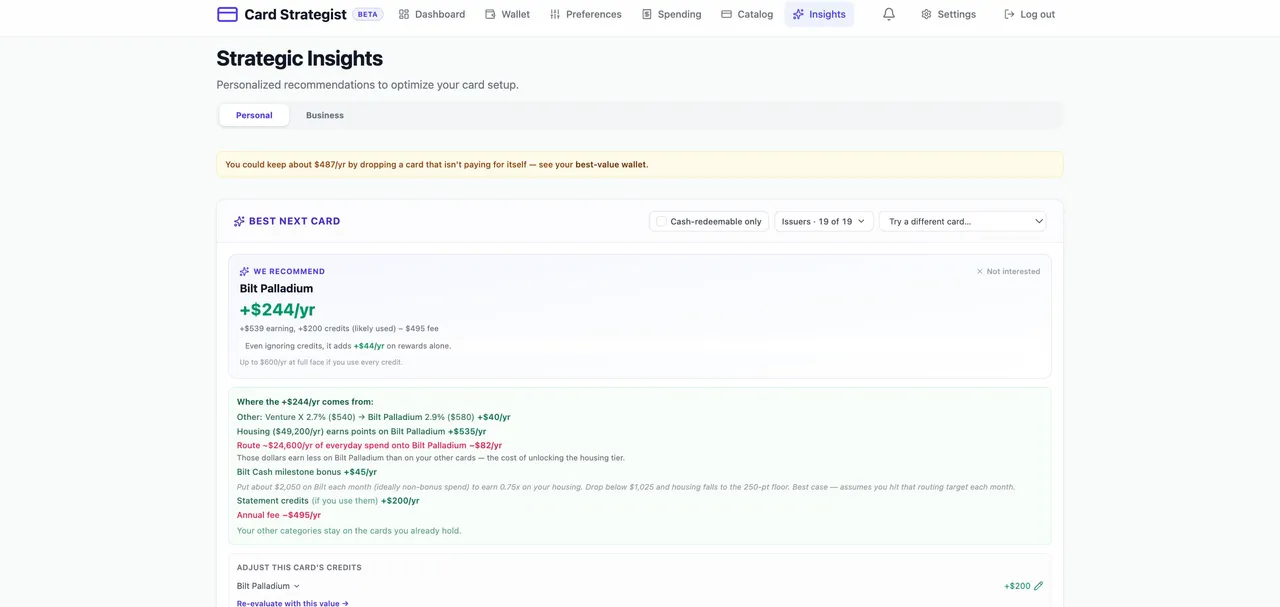Screen dimensions: 1280x607
Task: Open the Try a different card dropdown
Action: pos(963,221)
